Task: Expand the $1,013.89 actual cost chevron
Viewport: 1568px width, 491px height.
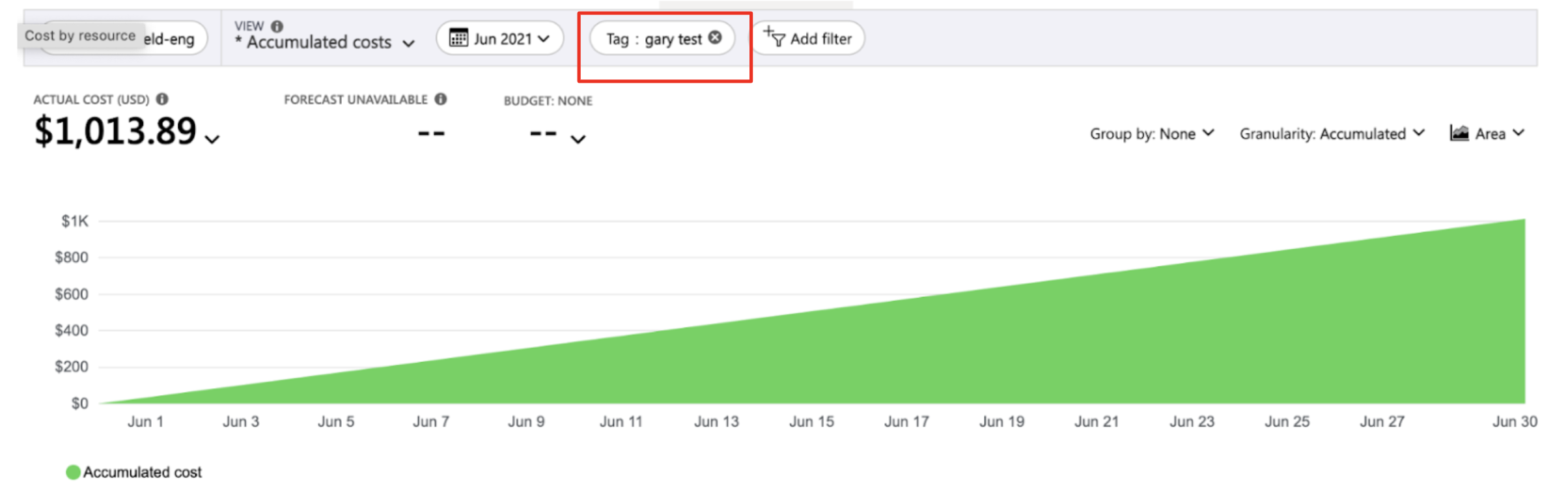Action: (212, 139)
